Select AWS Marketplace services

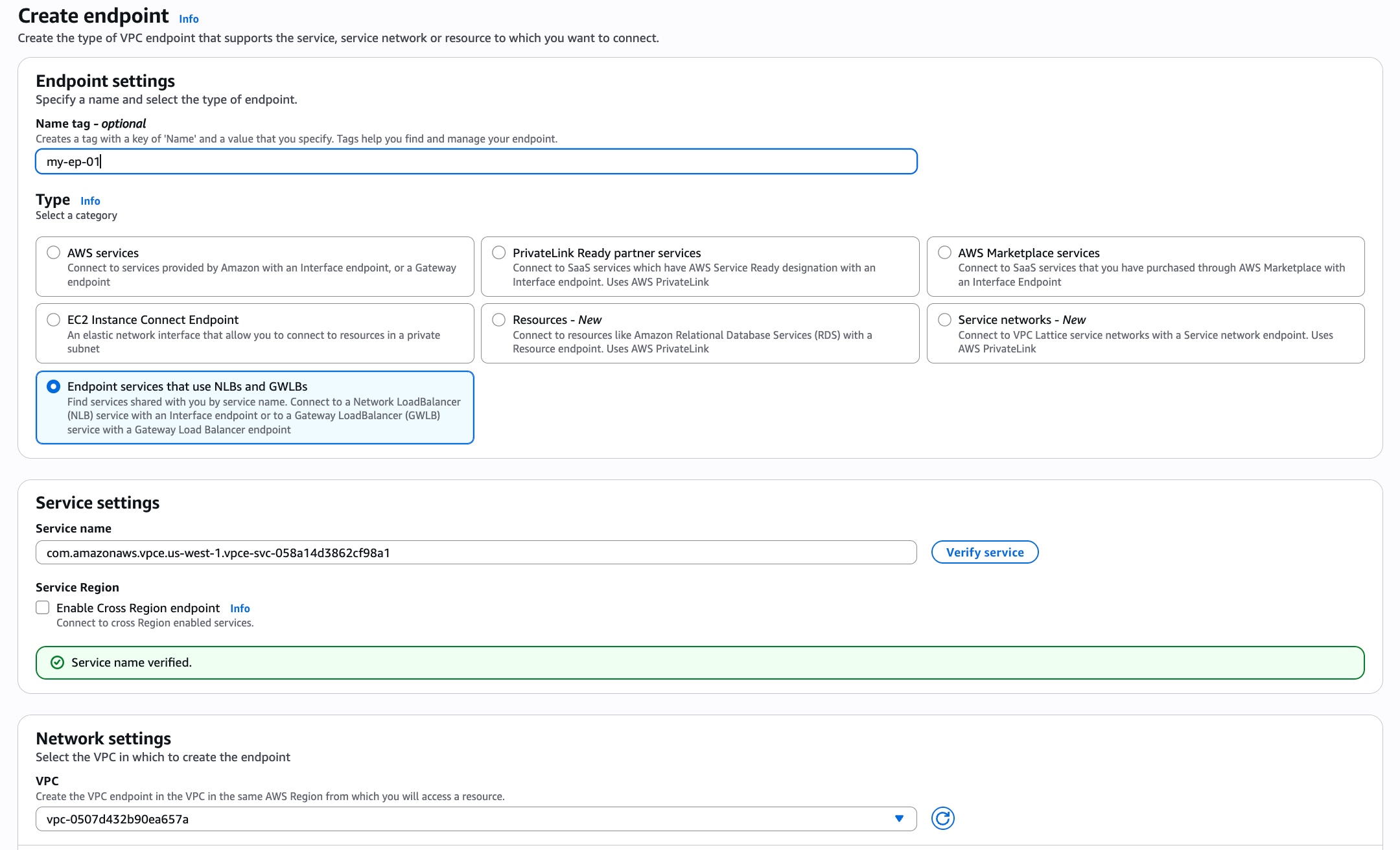944,253
